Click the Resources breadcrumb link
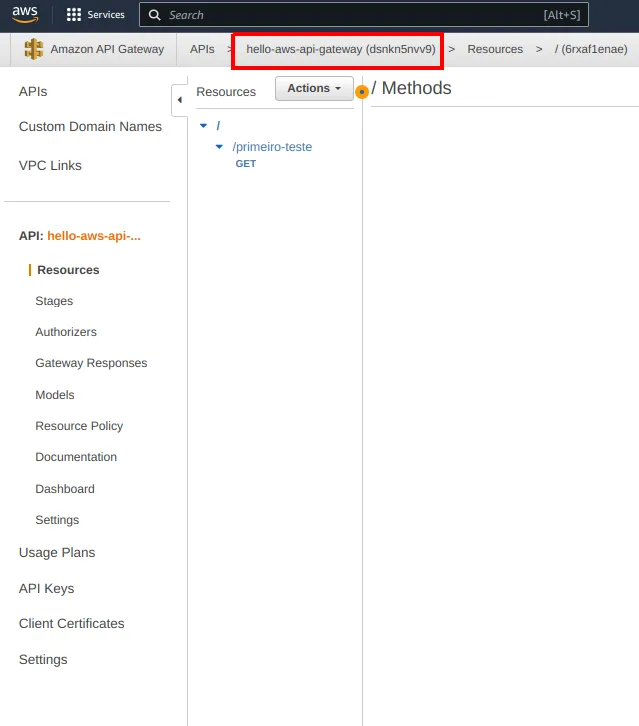This screenshot has height=726, width=639. 495,49
